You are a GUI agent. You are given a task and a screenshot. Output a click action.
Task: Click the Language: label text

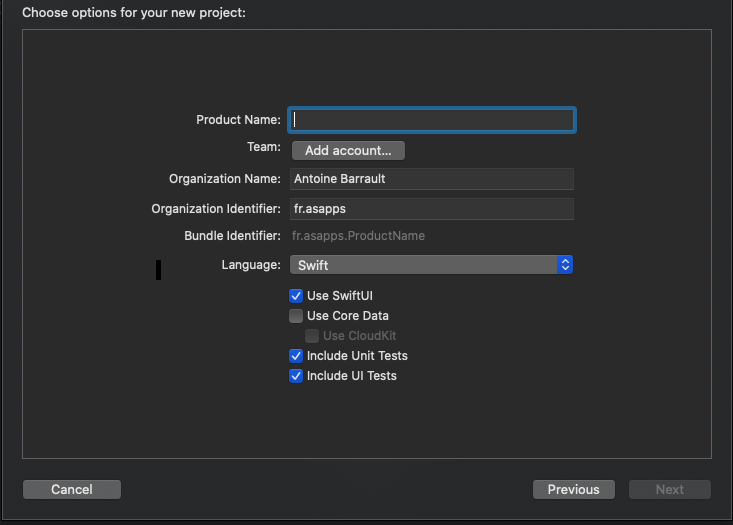pos(251,265)
